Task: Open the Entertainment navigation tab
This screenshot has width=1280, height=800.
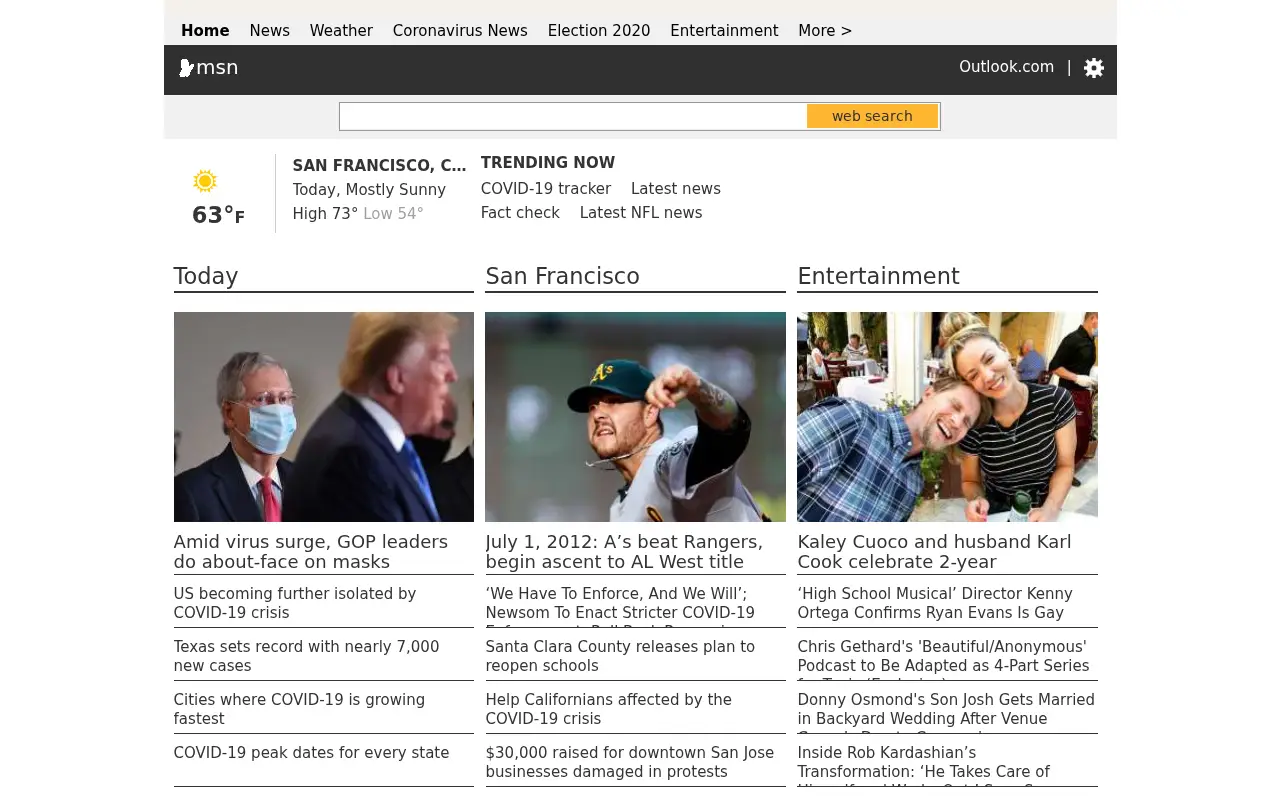Action: point(724,31)
